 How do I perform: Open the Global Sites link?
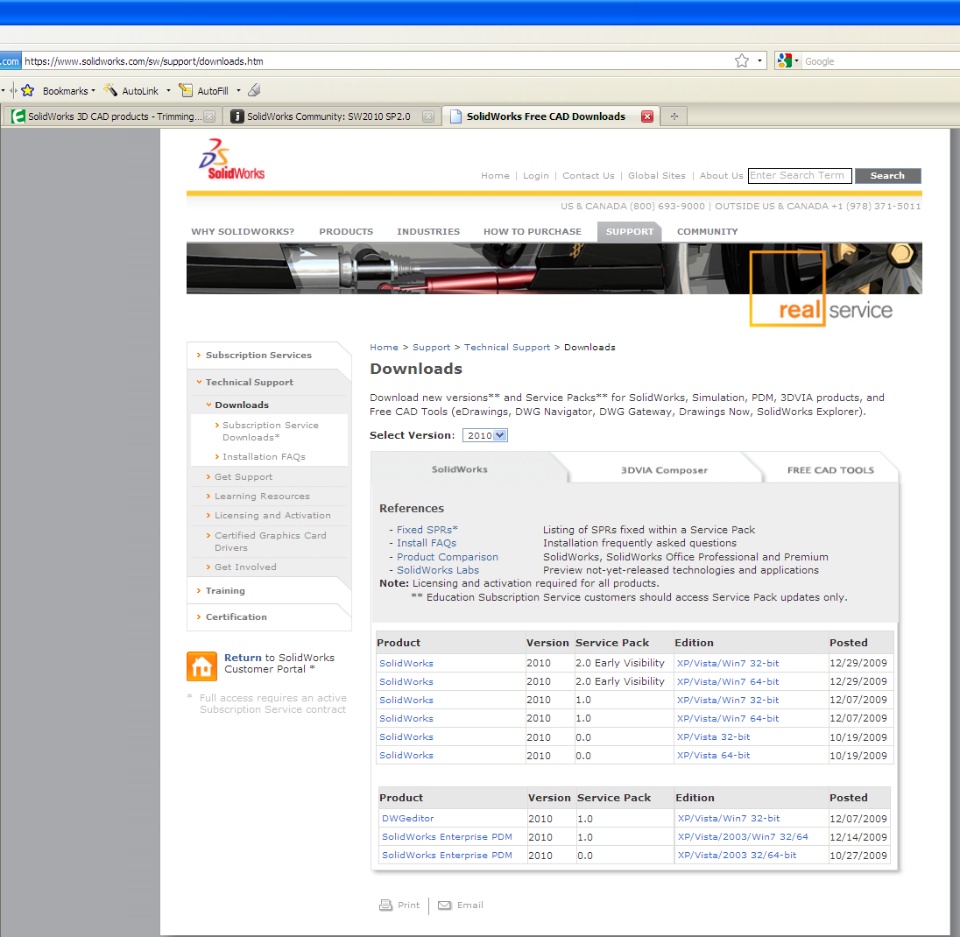click(x=656, y=176)
